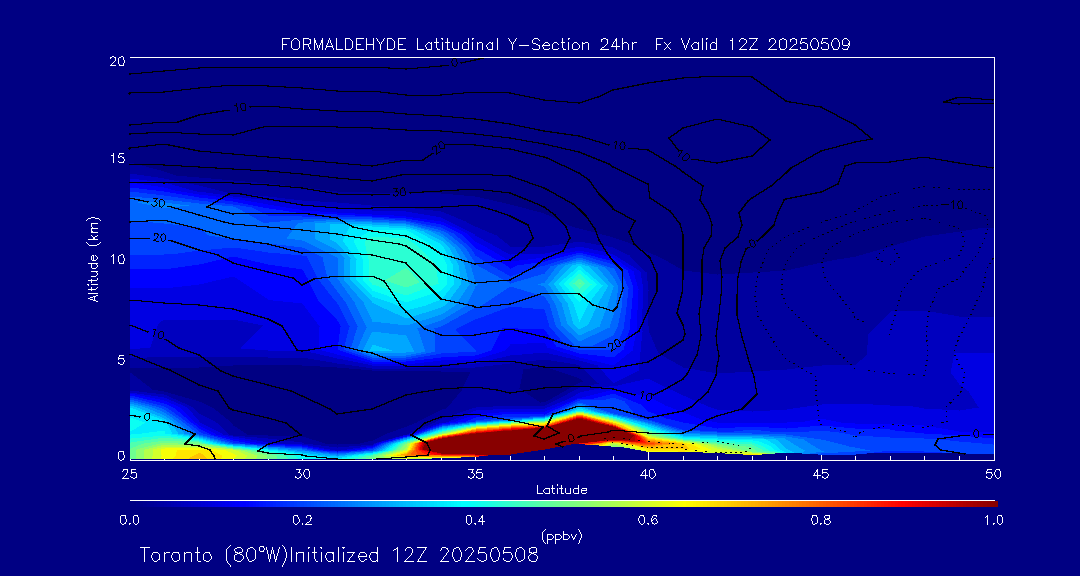Click color bar label 0.2
This screenshot has height=576, width=1080.
(302, 520)
